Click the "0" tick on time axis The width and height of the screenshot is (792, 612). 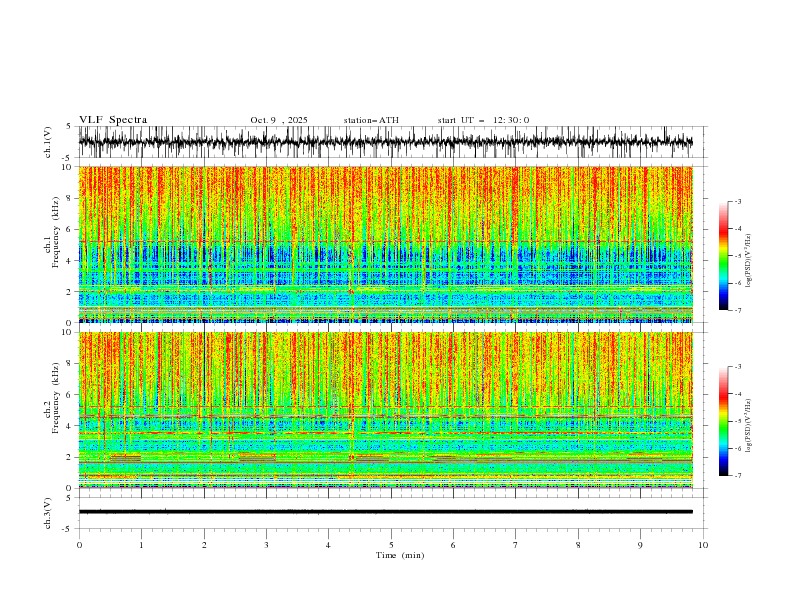click(79, 545)
